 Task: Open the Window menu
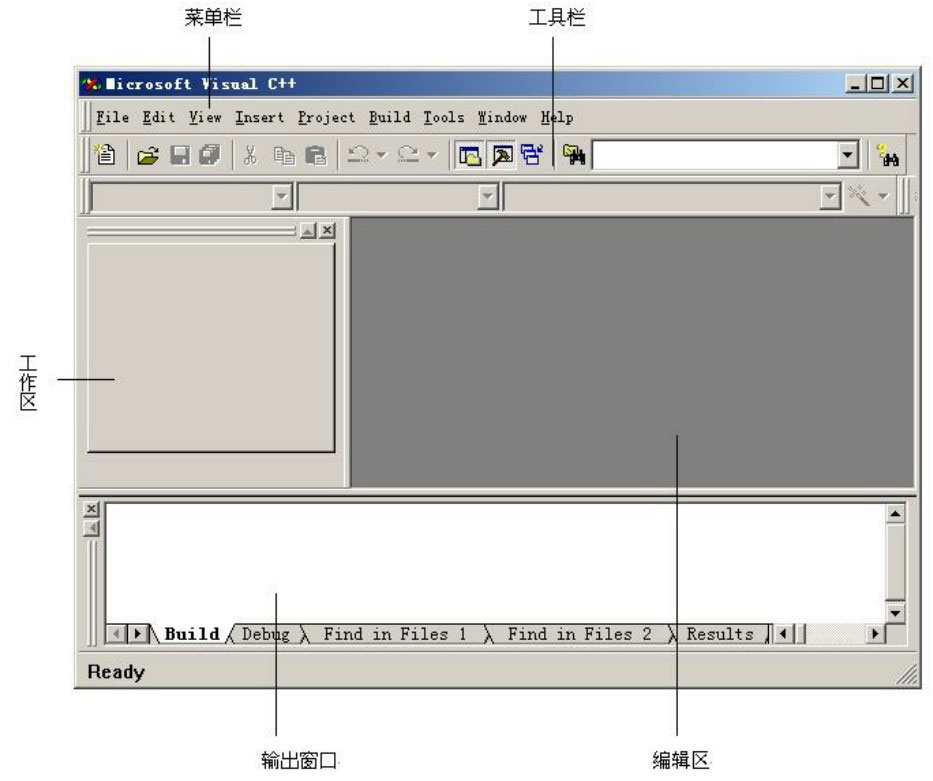tap(502, 118)
